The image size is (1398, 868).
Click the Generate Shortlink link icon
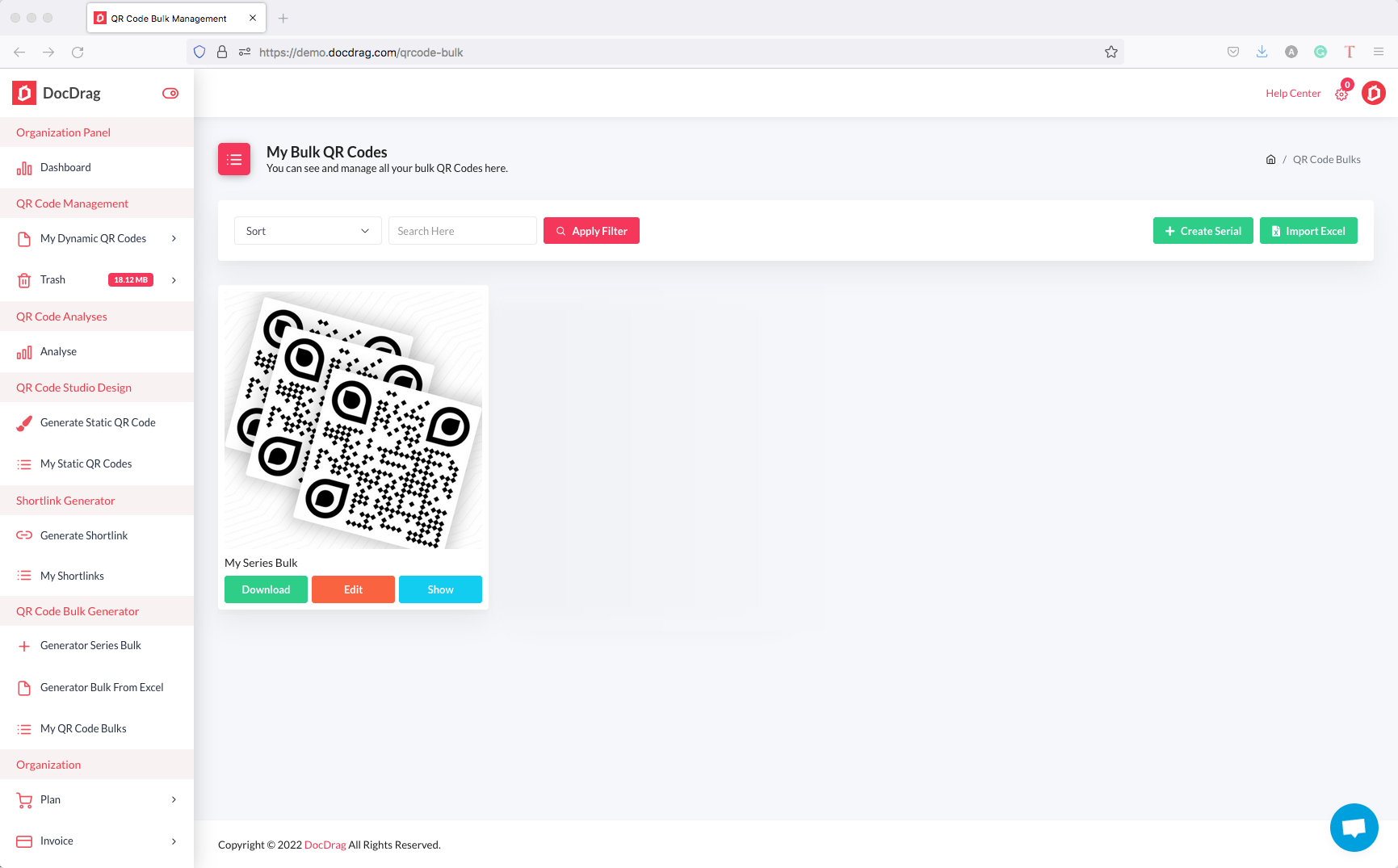(24, 535)
